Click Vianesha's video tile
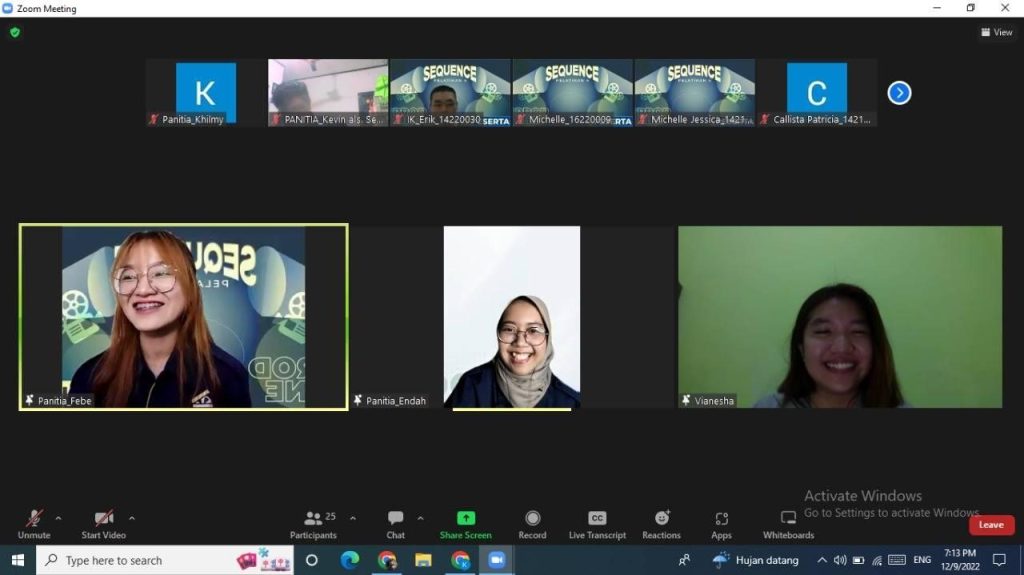The height and width of the screenshot is (575, 1024). [x=840, y=317]
